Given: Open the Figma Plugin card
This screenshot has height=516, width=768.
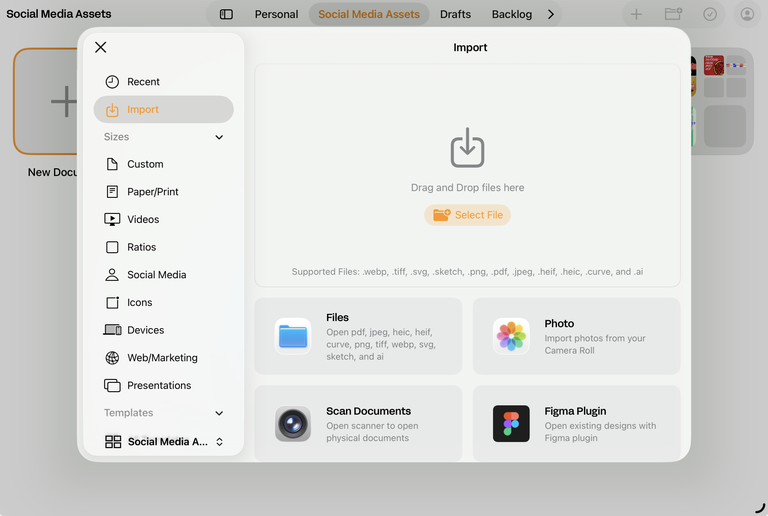Looking at the screenshot, I should [x=576, y=423].
